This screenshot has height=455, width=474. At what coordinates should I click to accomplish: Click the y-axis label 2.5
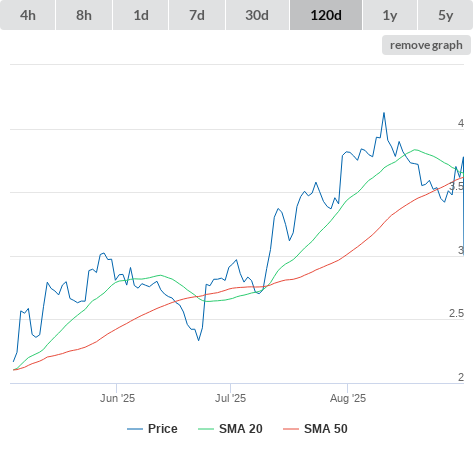click(456, 313)
